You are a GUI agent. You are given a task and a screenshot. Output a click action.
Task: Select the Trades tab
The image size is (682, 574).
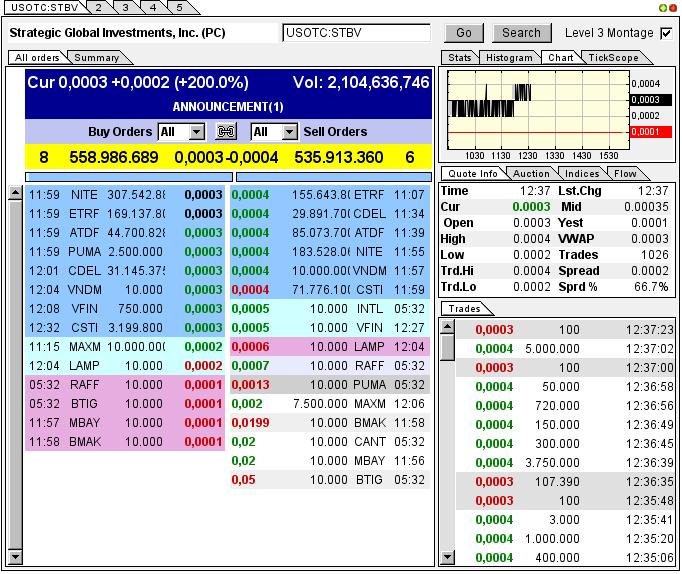click(465, 309)
